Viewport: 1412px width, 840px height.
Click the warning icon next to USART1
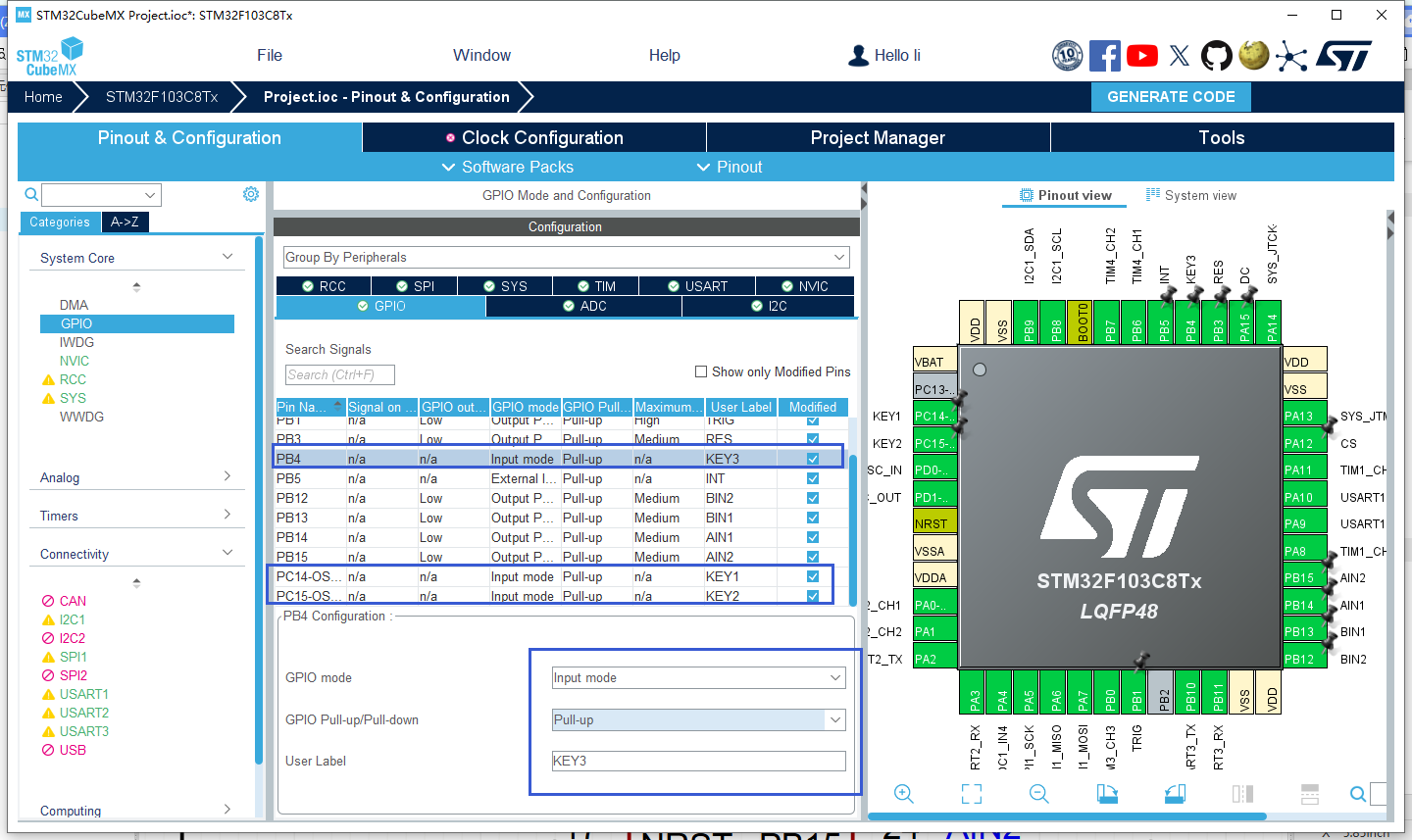(x=48, y=694)
